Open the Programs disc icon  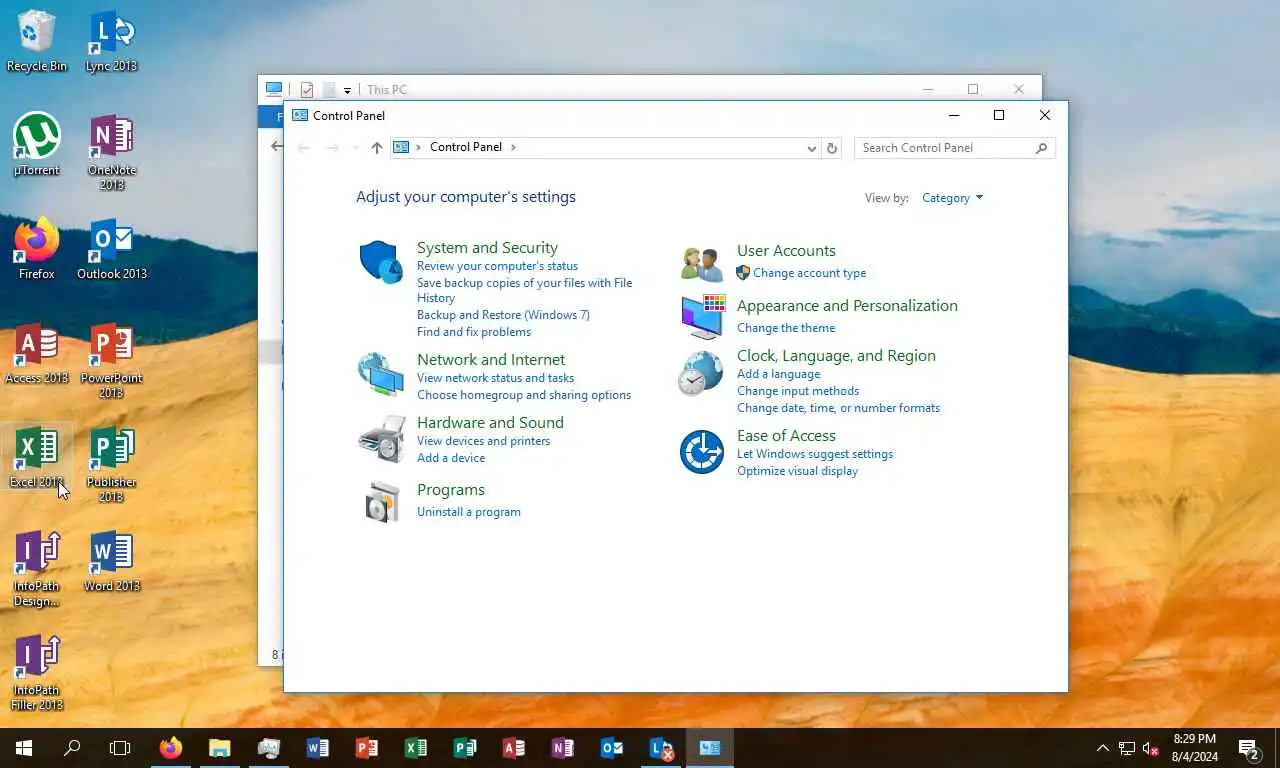tap(381, 502)
